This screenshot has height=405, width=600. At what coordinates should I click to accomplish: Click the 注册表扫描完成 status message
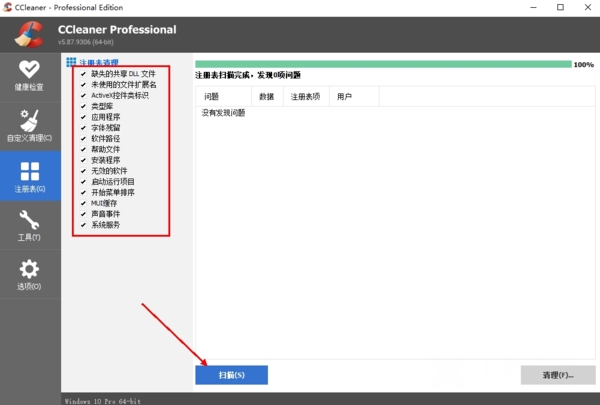[x=248, y=75]
